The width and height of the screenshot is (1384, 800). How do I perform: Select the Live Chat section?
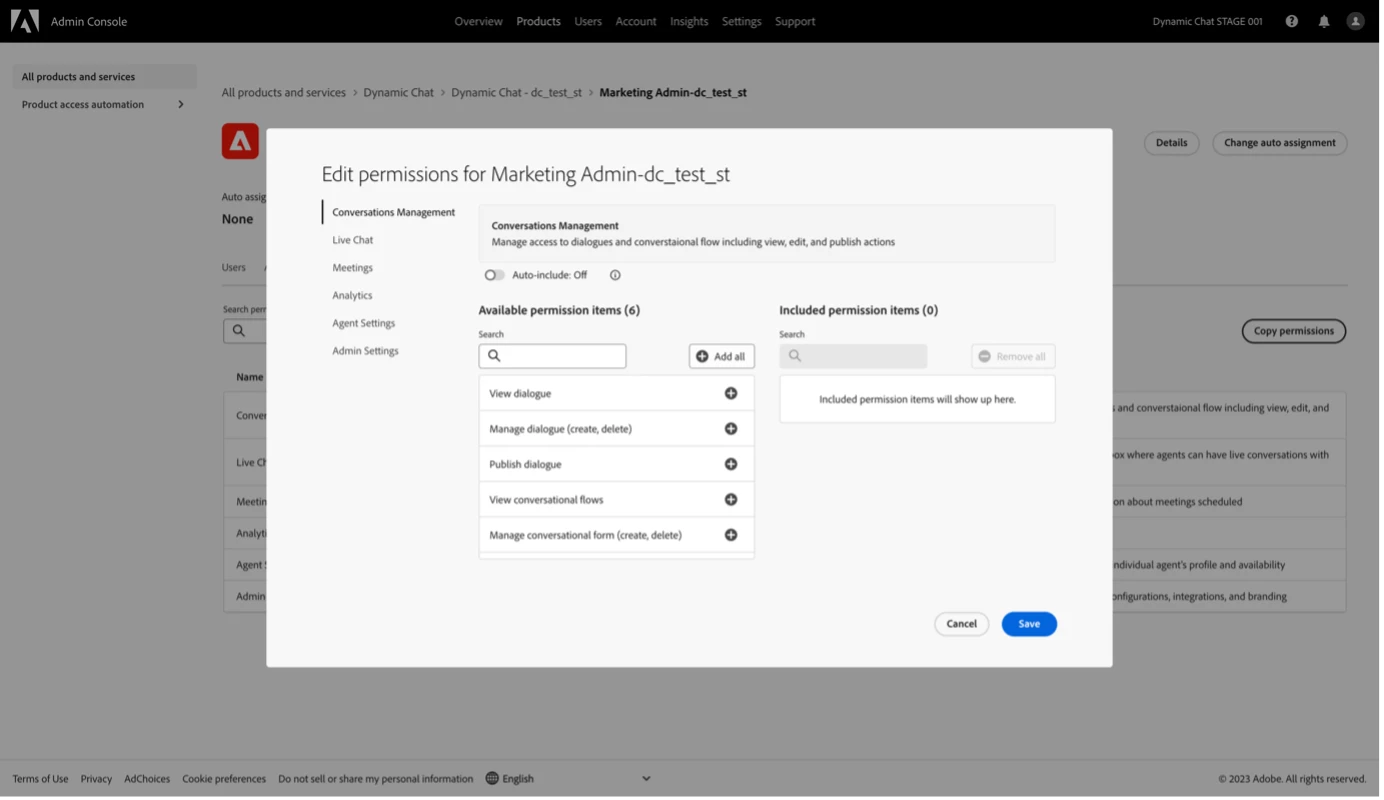click(354, 241)
